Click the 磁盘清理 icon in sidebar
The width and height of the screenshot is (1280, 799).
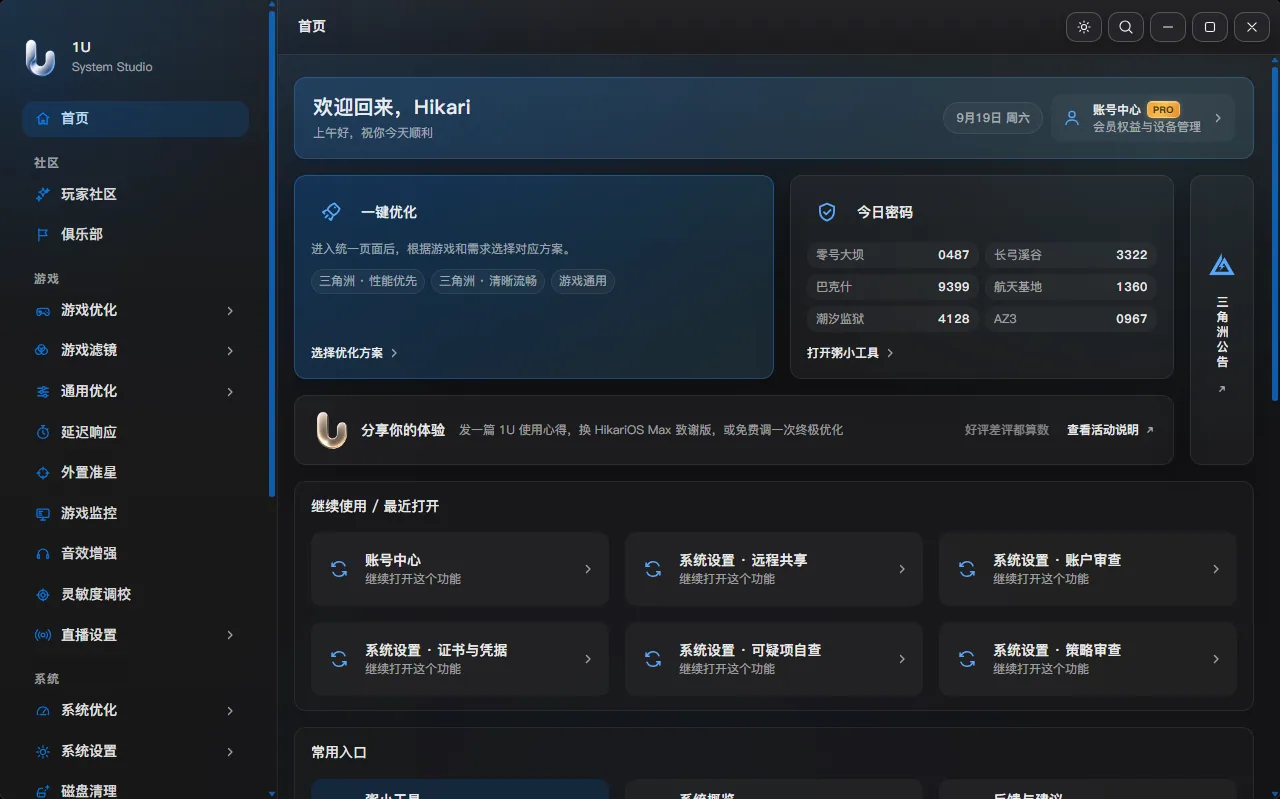click(43, 791)
